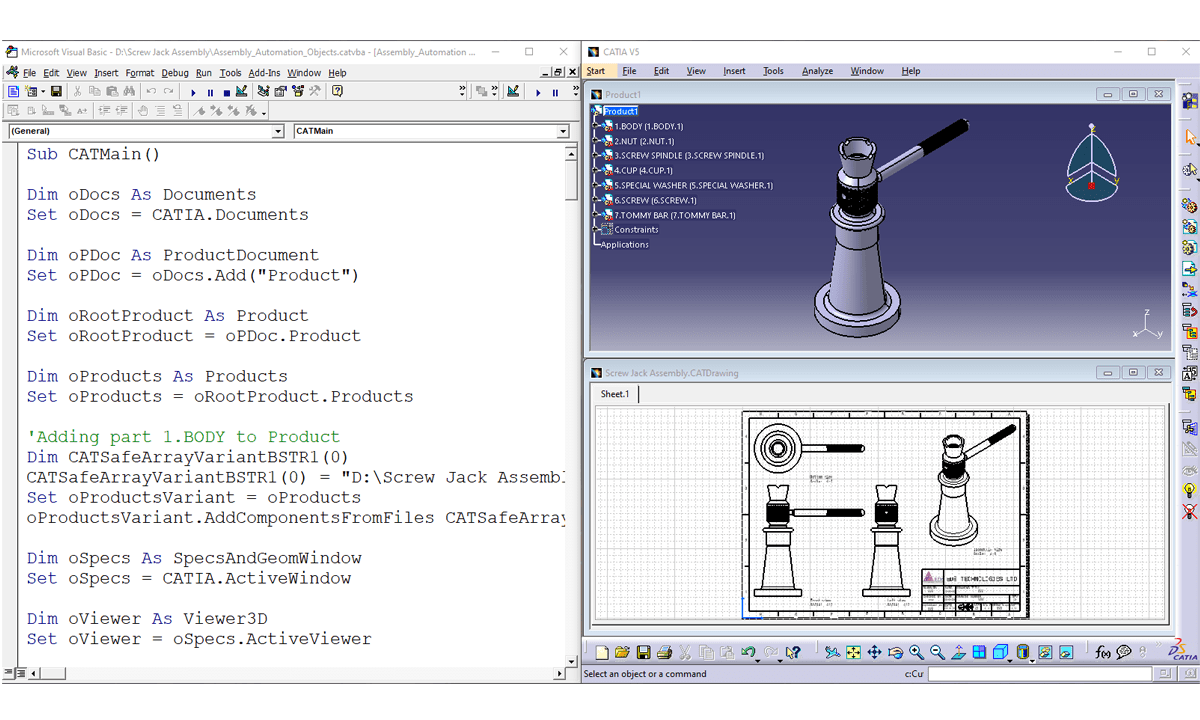Toggle Break mode with the pause icon
This screenshot has width=1200, height=720.
(210, 91)
